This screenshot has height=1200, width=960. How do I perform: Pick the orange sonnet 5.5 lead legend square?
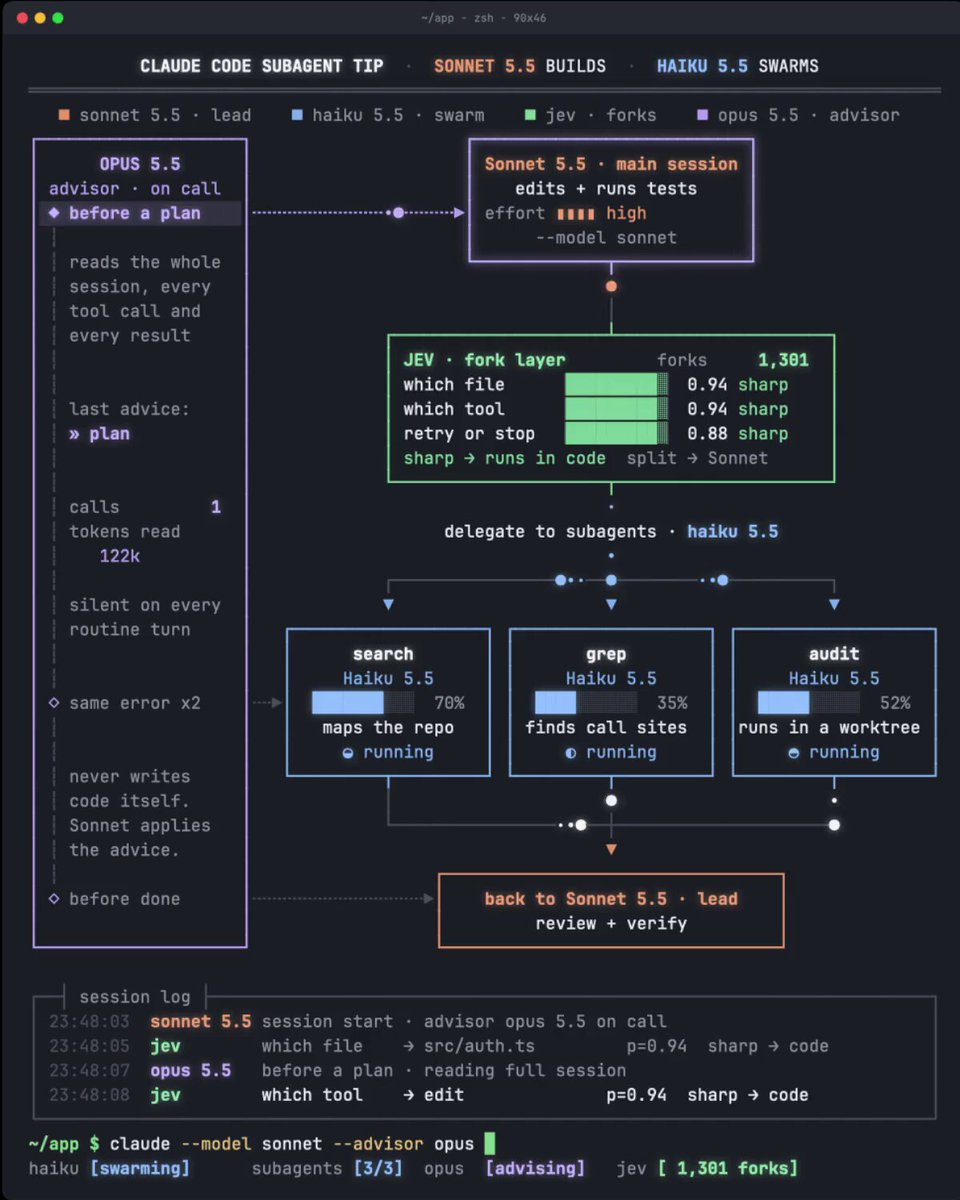[64, 115]
